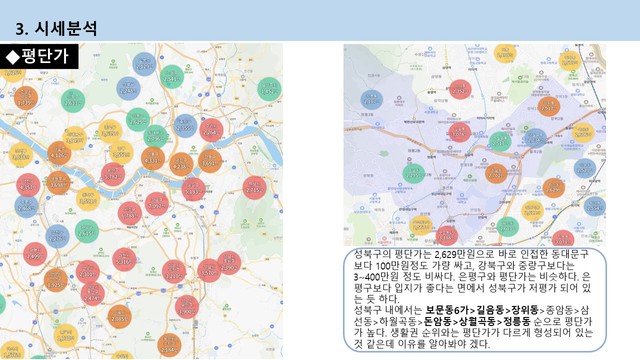Select the orange 2,184 bubble at bottom
Viewport: 640px width, 360px height.
pyautogui.click(x=169, y=345)
